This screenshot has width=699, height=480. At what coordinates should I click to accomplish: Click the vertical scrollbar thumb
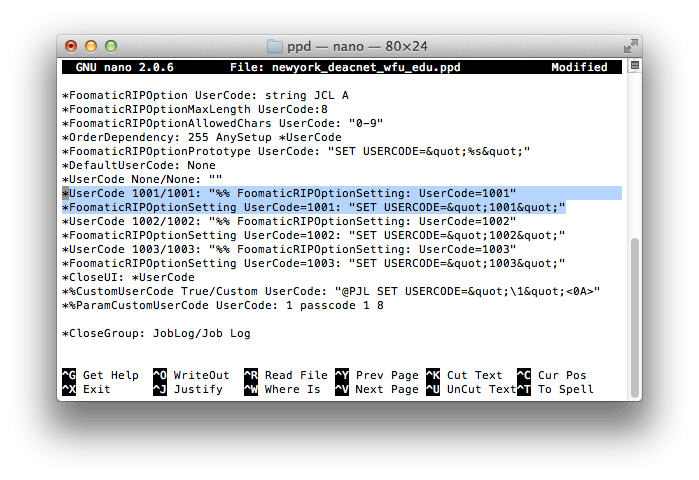(x=635, y=318)
